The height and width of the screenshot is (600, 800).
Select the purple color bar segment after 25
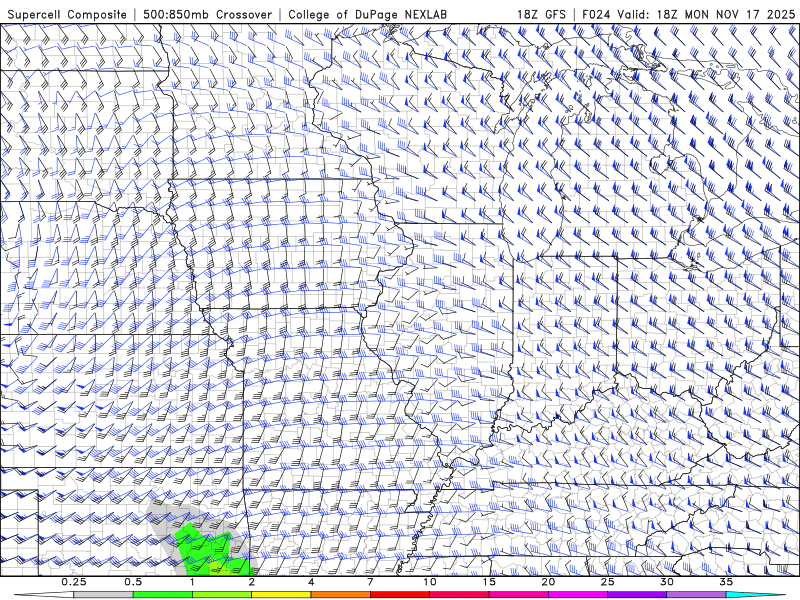coord(637,595)
